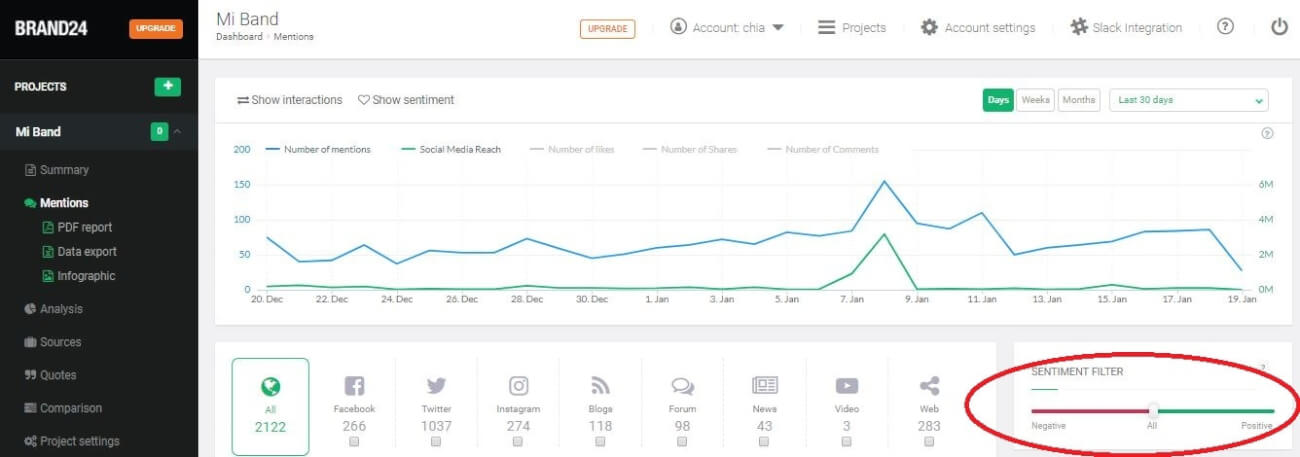Click the BRAND24 logo
Viewport: 1300px width, 457px height.
51,29
